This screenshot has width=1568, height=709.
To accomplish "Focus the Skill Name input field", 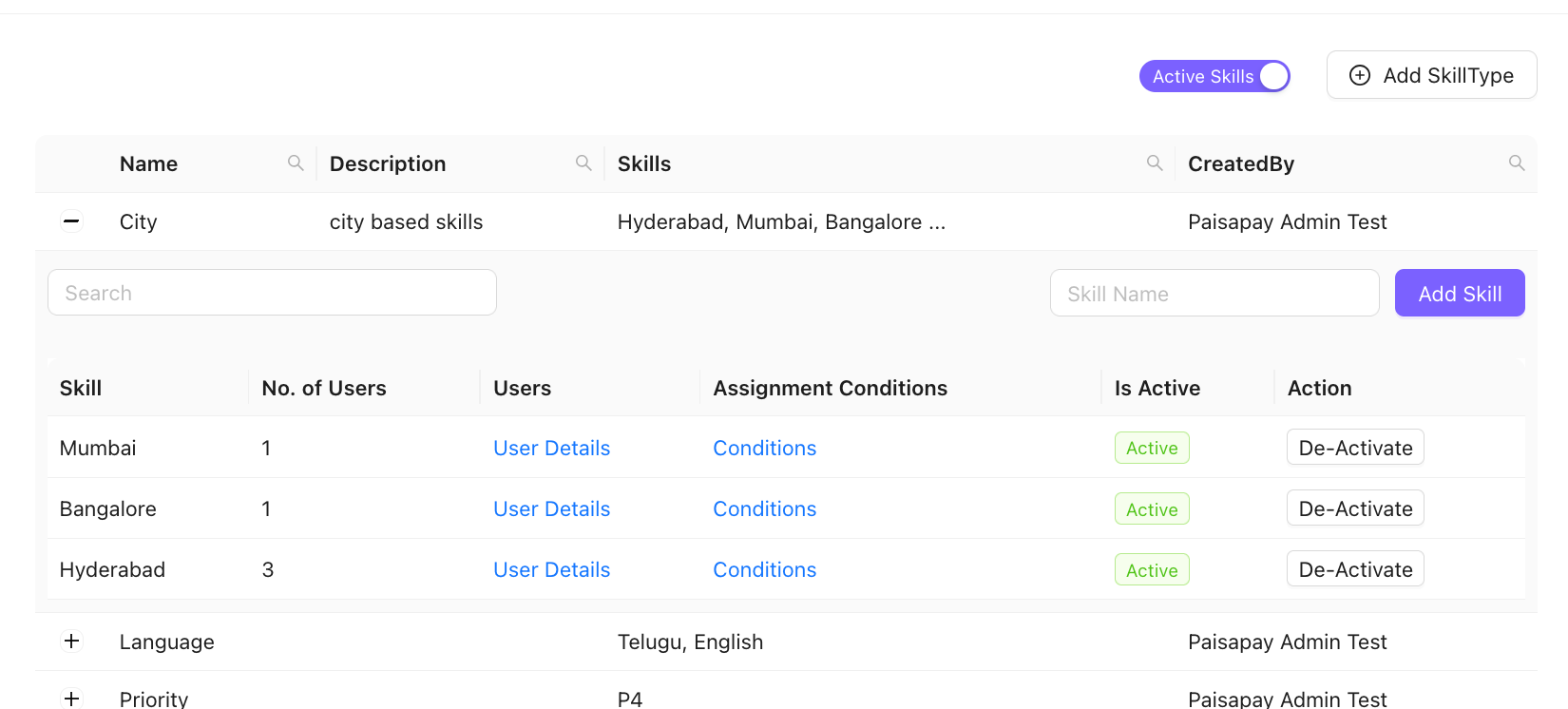I will 1214,293.
